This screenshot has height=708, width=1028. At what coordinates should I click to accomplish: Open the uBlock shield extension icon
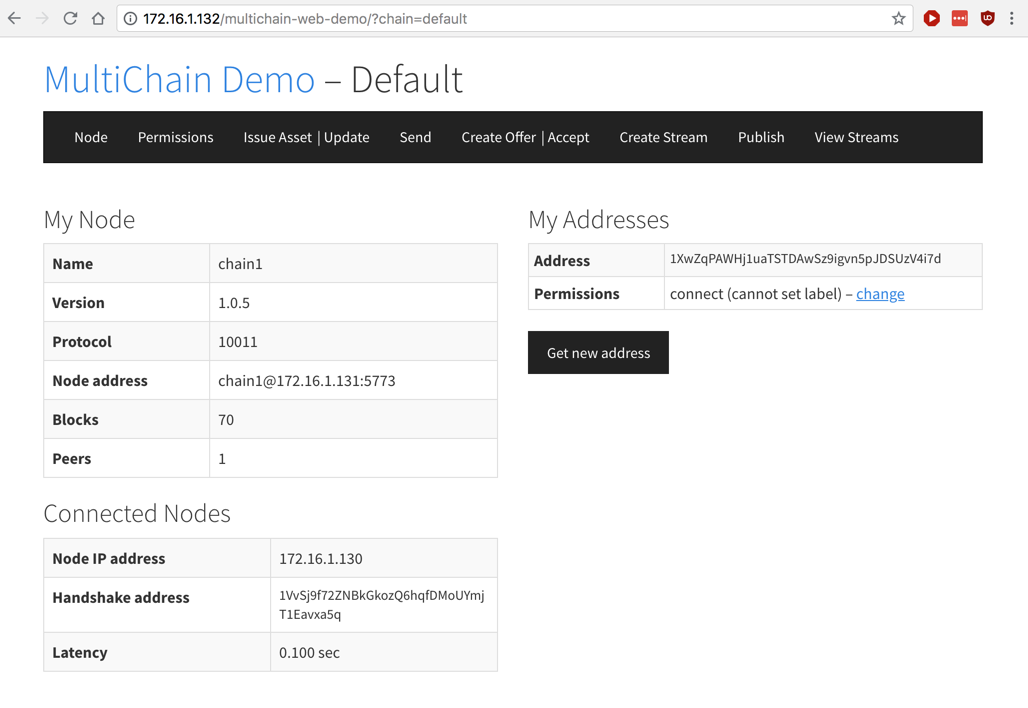click(x=987, y=18)
